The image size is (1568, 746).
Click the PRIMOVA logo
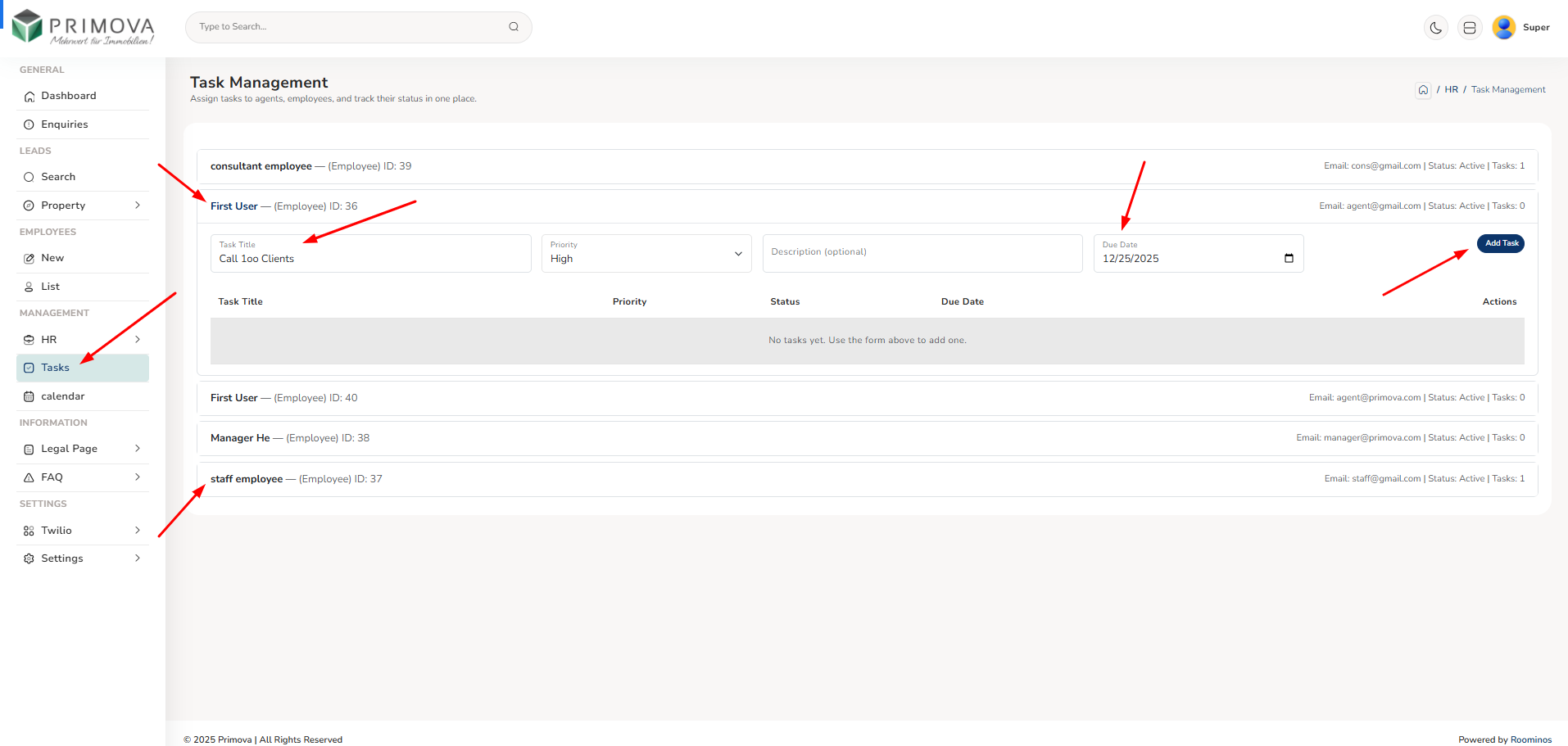pos(83,28)
